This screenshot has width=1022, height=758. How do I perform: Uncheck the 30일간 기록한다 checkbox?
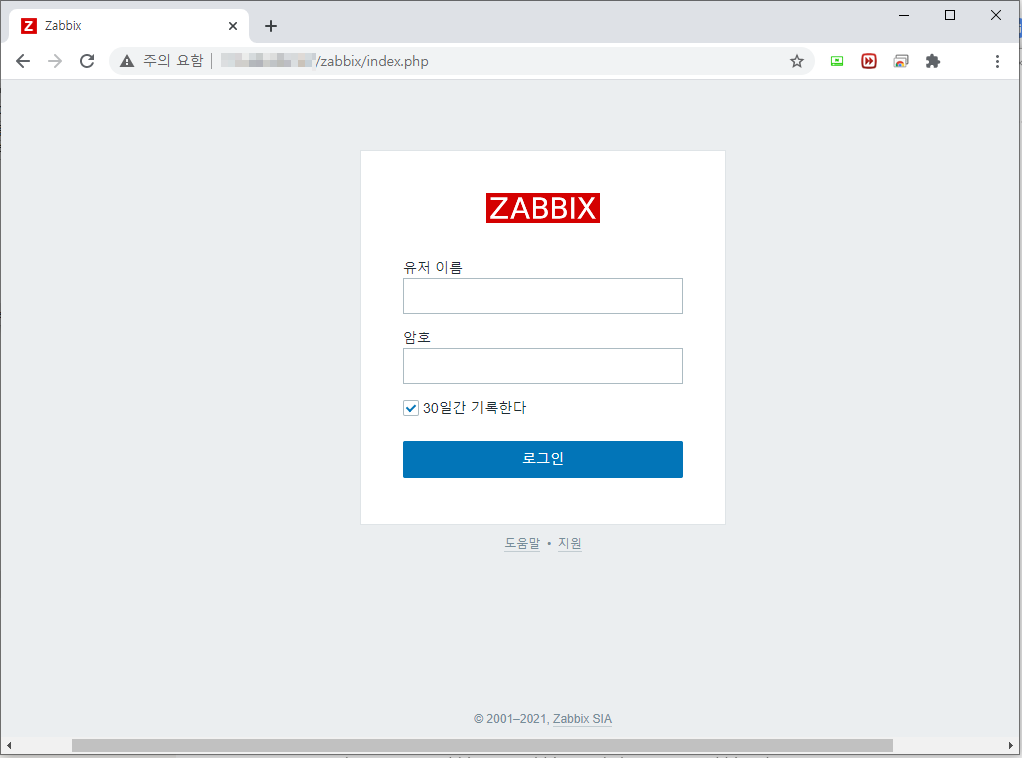point(411,408)
